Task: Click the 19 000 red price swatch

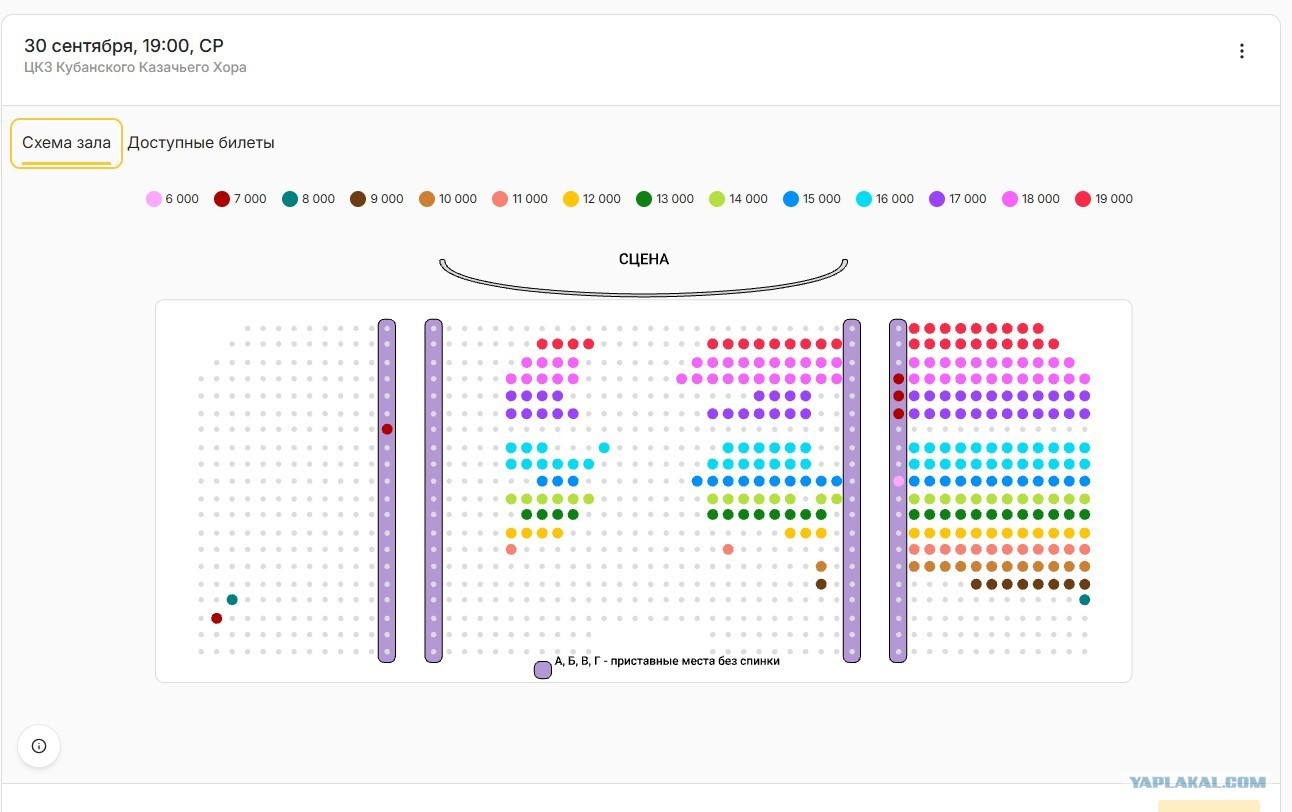Action: pos(1082,199)
